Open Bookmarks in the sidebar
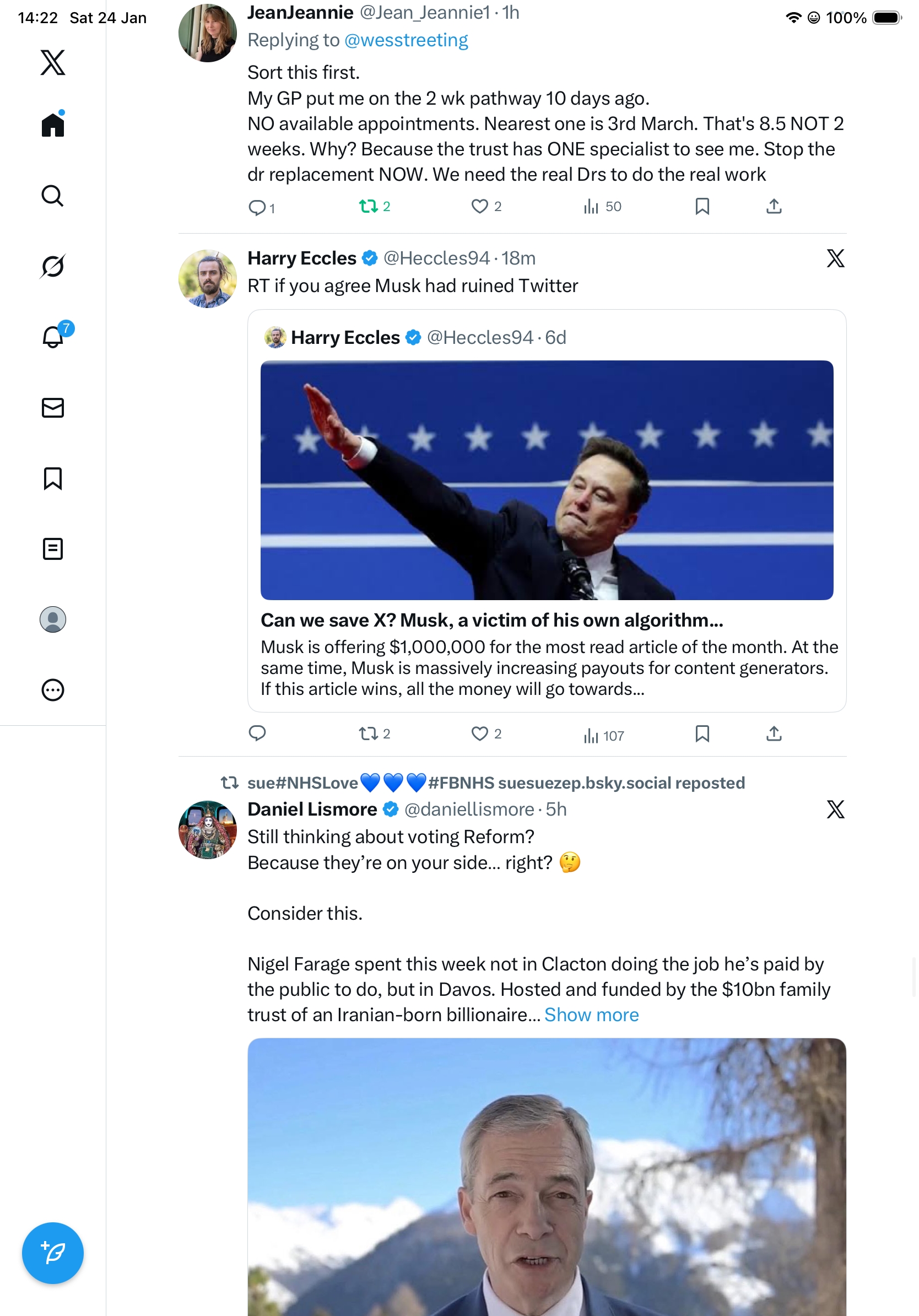This screenshot has width=919, height=1316. point(53,478)
